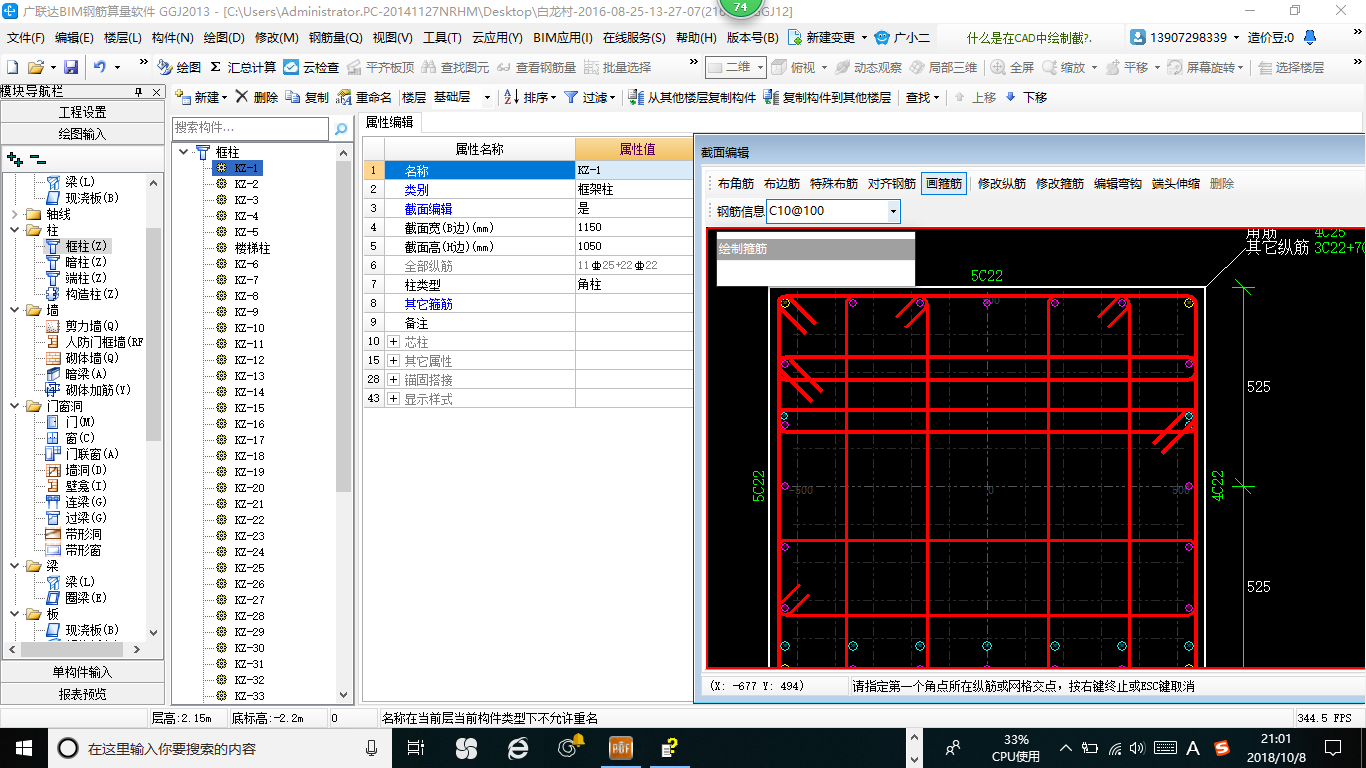Open the 帮助(H) menu
The image size is (1366, 768).
(x=696, y=38)
